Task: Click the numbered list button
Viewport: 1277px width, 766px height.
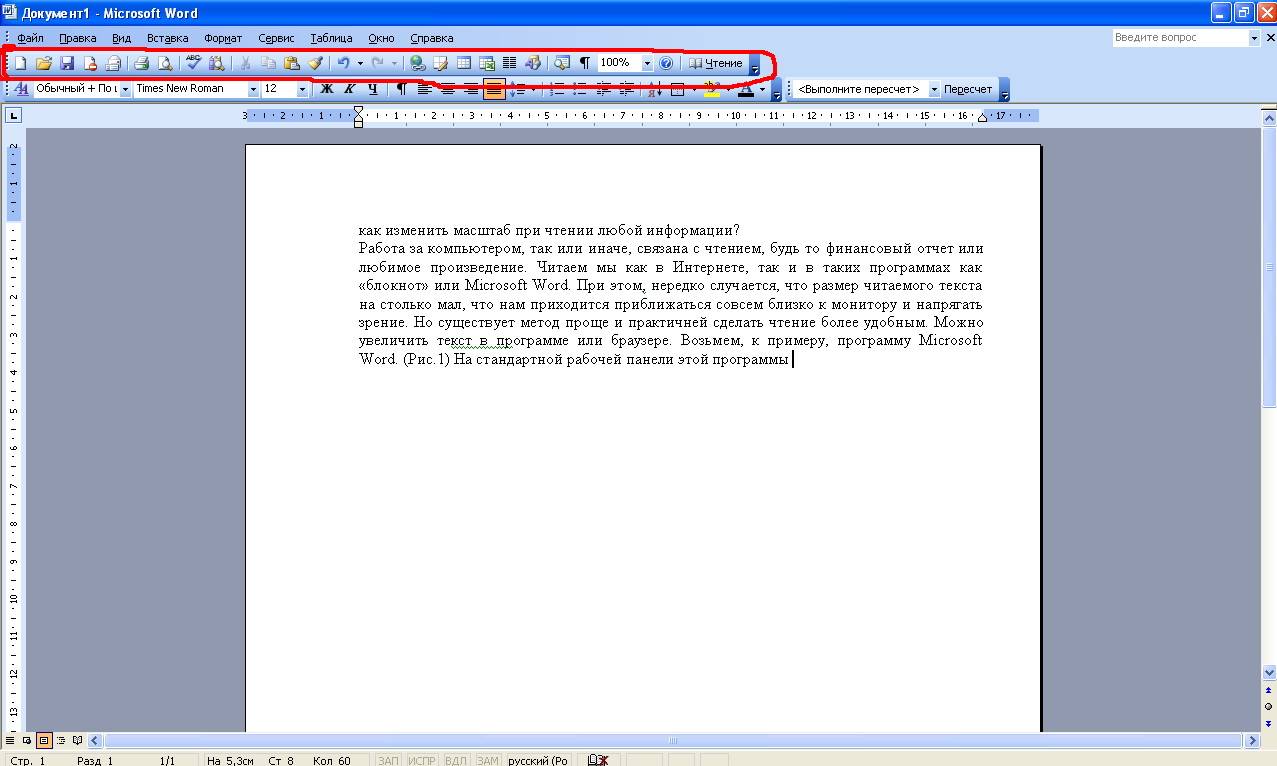Action: [x=557, y=89]
